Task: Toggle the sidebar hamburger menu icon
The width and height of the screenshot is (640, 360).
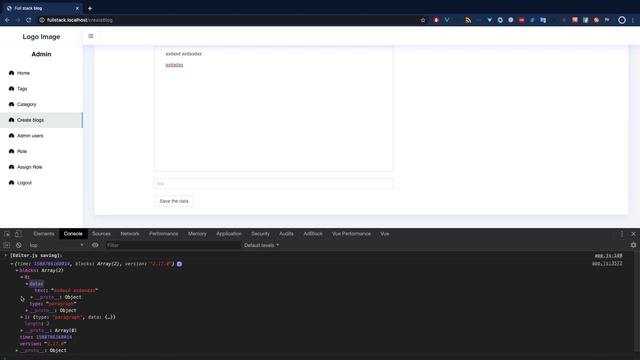Action: (x=91, y=36)
